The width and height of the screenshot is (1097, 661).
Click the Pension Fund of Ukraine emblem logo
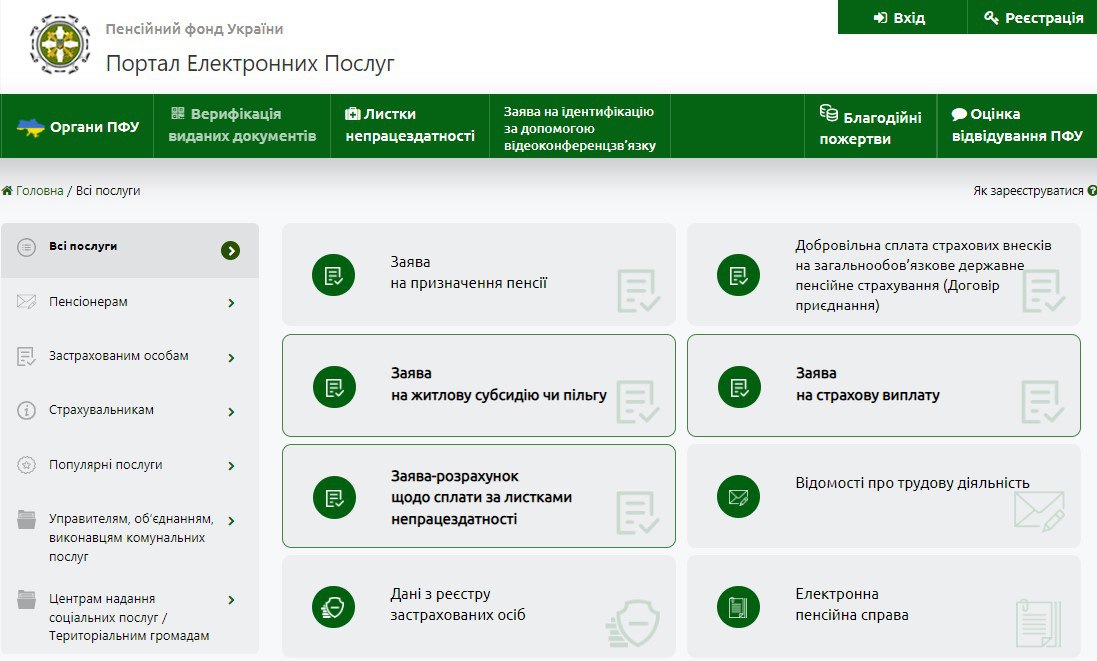pyautogui.click(x=60, y=47)
